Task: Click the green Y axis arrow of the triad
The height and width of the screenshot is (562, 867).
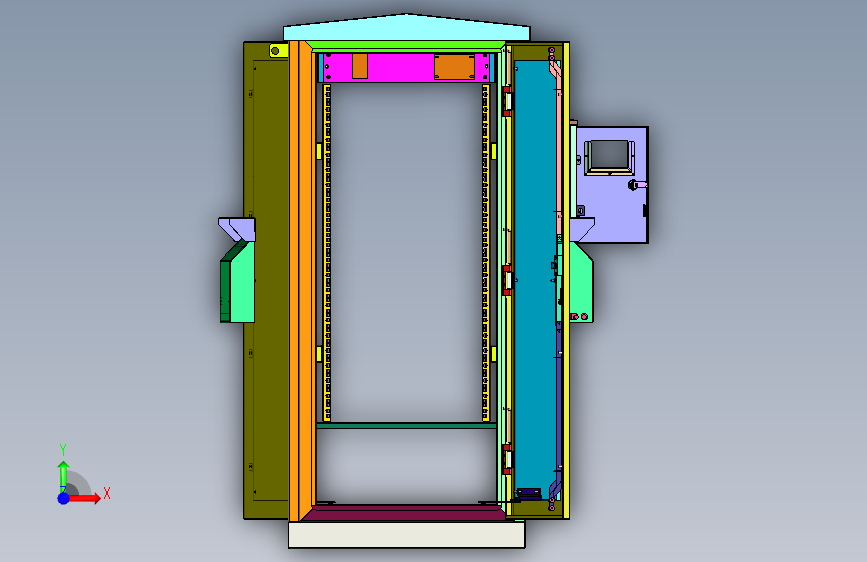Action: click(64, 476)
